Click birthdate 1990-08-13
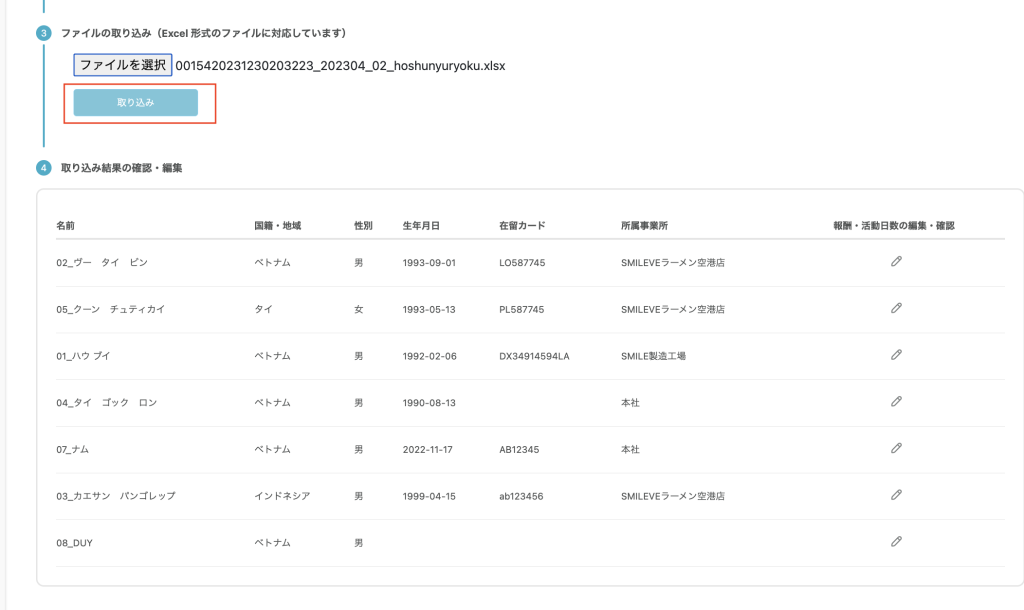 429,403
